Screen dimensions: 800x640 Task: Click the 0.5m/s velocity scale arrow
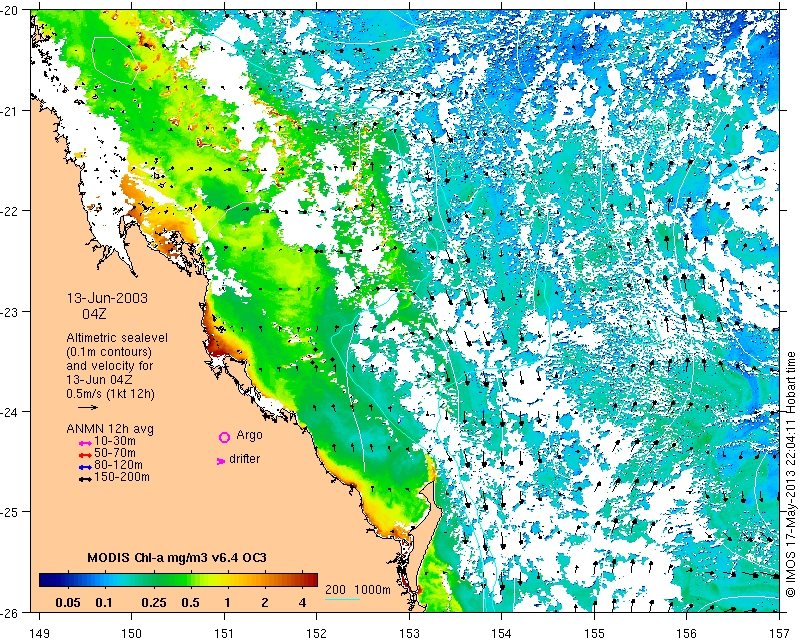tap(88, 407)
